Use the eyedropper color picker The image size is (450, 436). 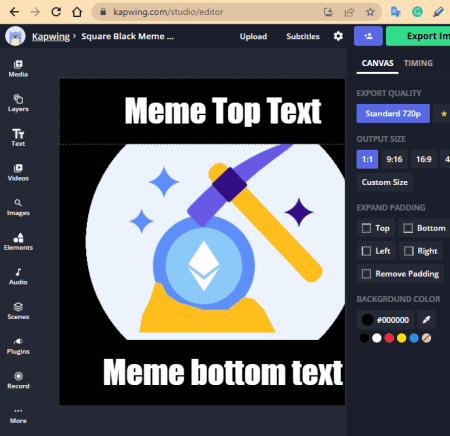(426, 320)
